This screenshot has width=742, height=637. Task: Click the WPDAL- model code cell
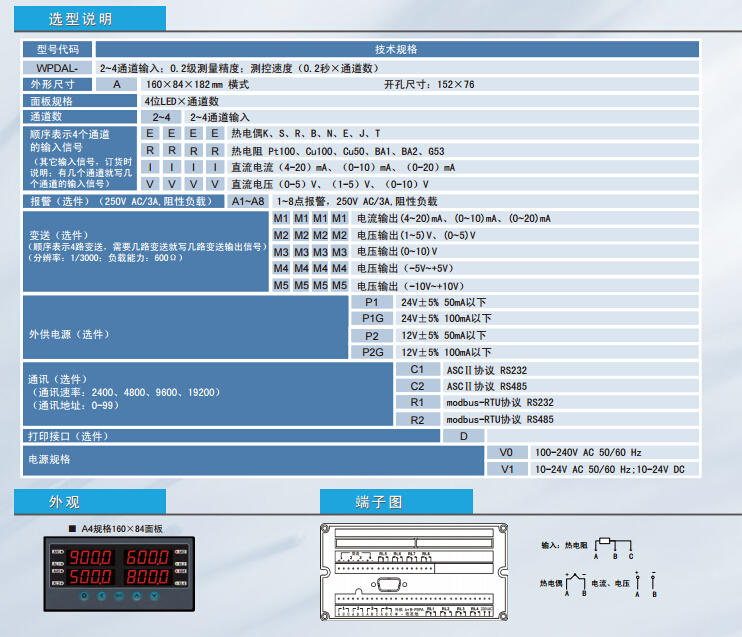coord(57,67)
